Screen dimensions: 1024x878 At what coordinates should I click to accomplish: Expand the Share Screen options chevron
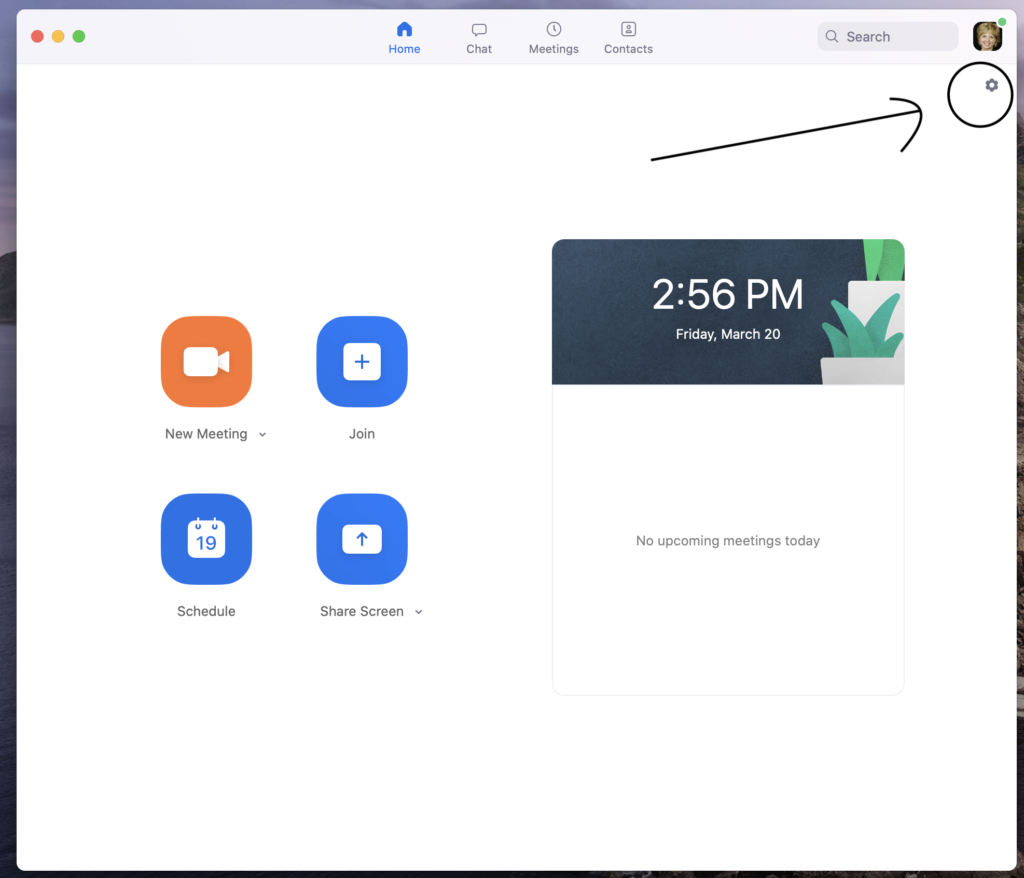click(419, 612)
